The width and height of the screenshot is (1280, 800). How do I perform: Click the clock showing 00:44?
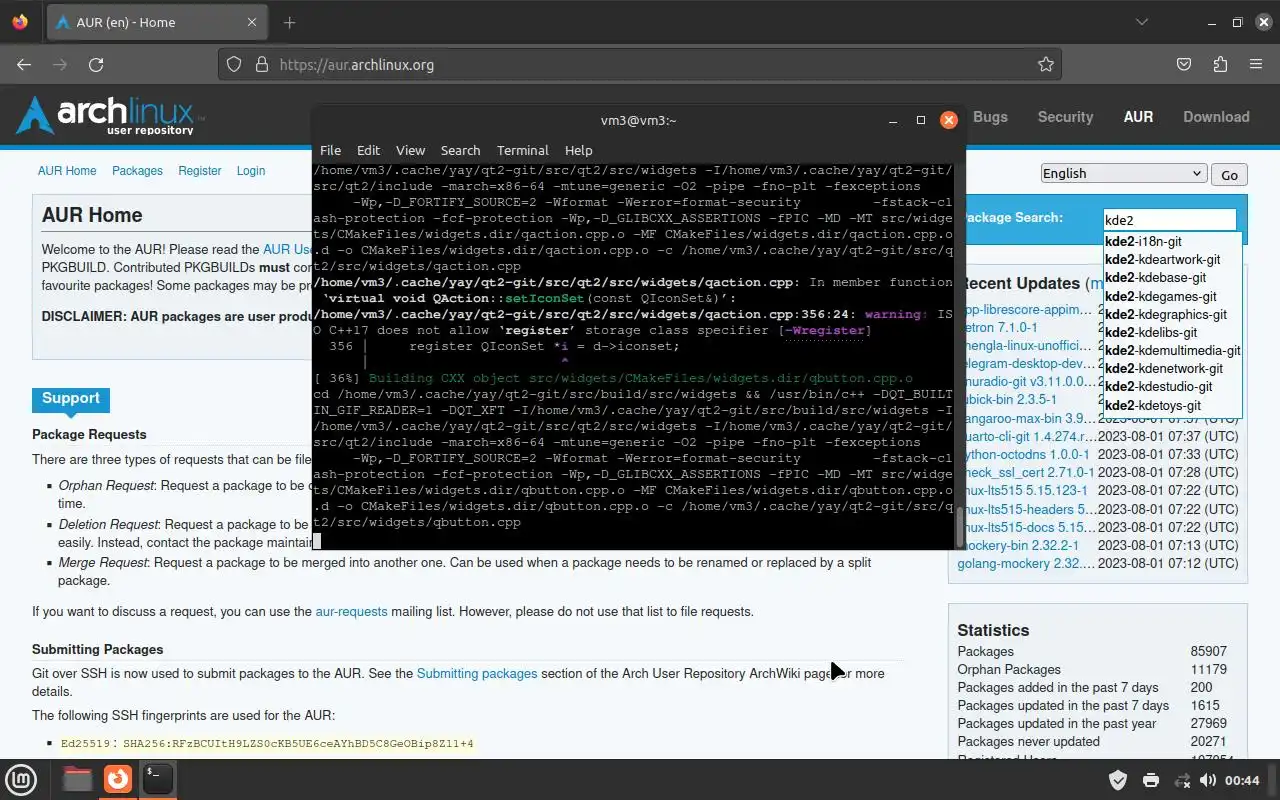coord(1242,780)
